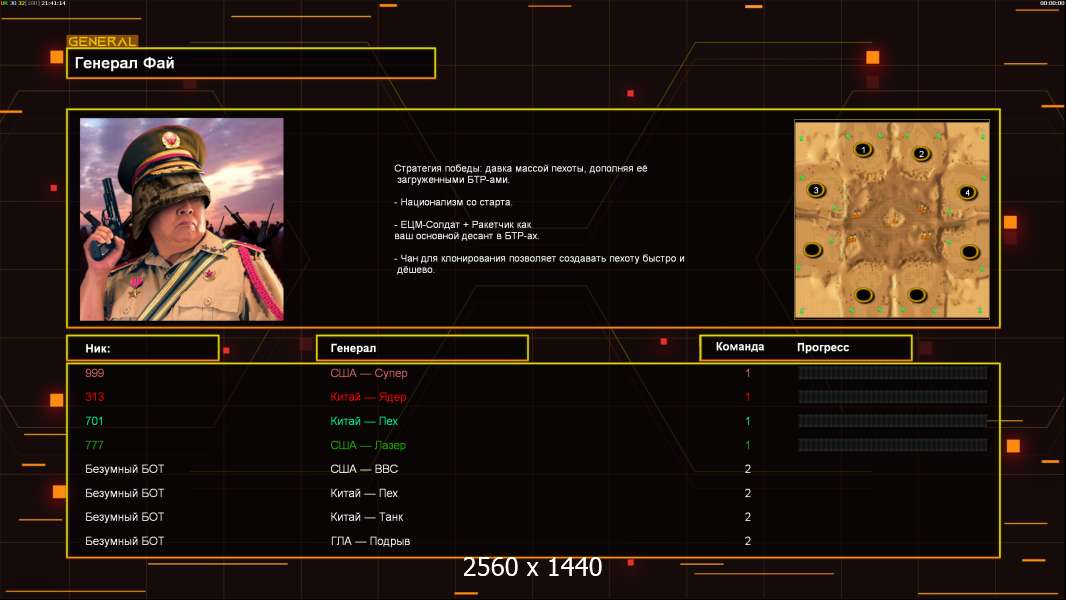Click the progress bar for player 777
The image size is (1066, 600).
(x=893, y=445)
